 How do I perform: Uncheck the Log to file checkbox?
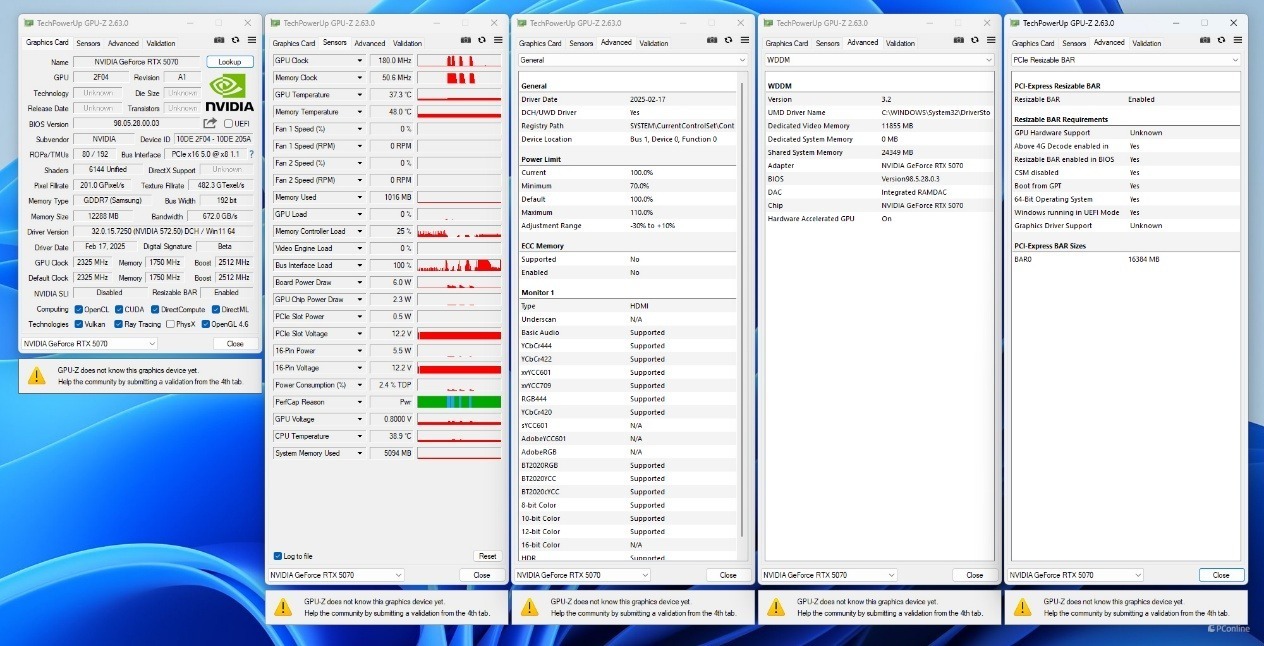coord(278,556)
